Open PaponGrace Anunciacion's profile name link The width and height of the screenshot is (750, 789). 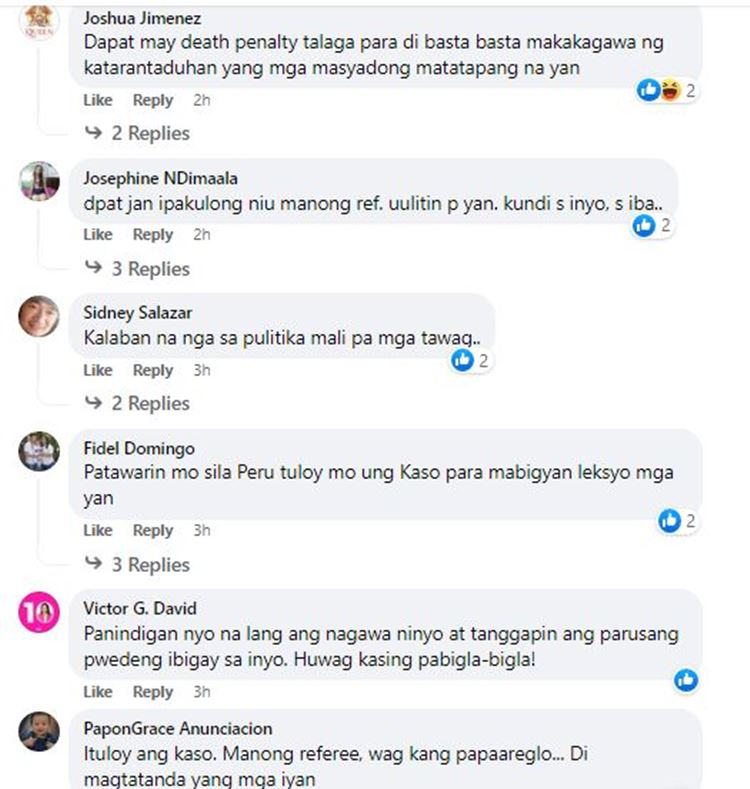click(178, 729)
